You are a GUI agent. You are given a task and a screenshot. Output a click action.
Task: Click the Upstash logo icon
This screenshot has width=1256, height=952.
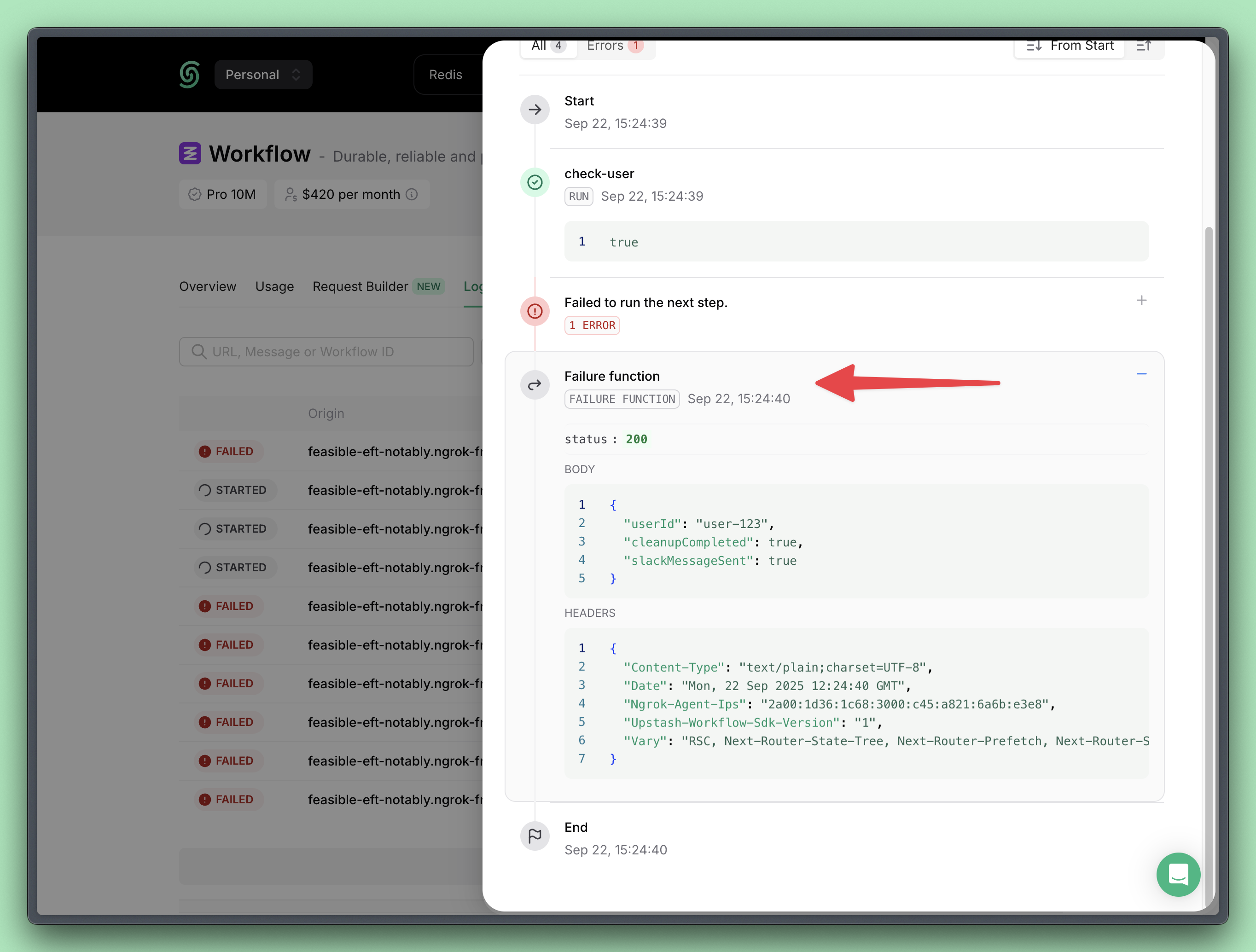coord(189,75)
